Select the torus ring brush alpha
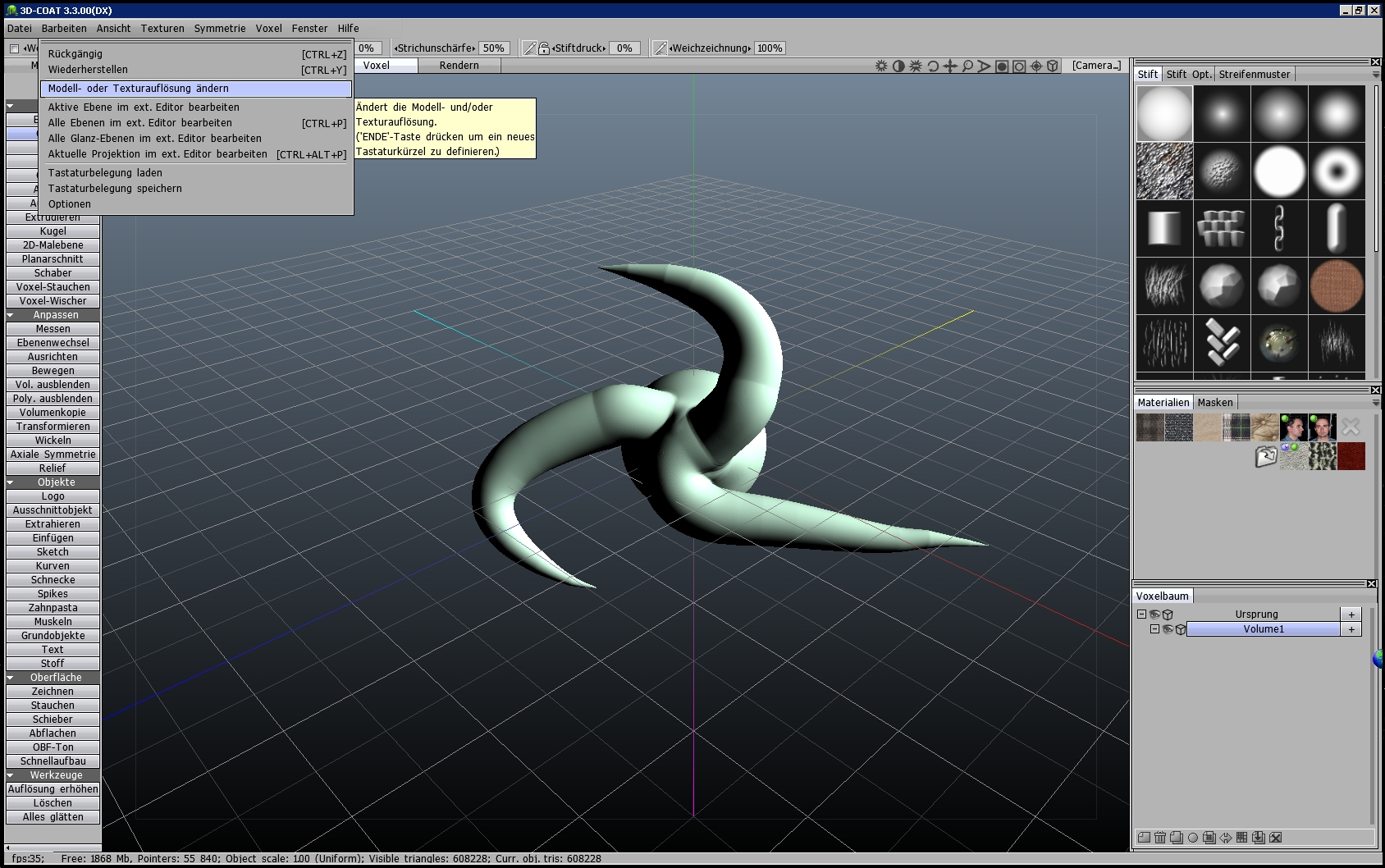The width and height of the screenshot is (1385, 868). point(1337,171)
